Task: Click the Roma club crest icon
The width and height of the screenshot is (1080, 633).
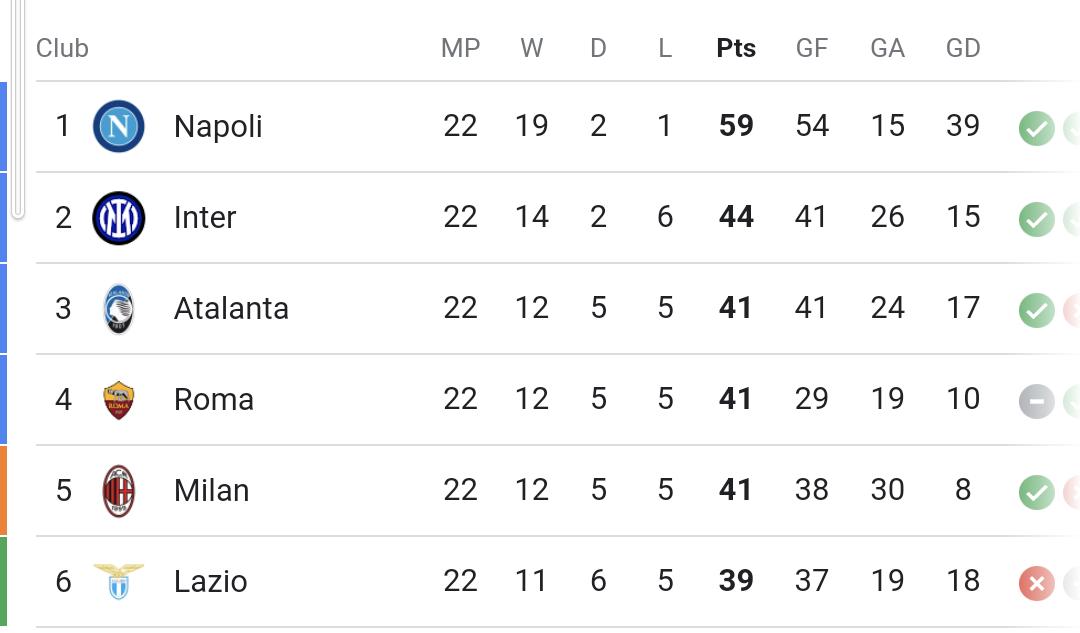Action: point(119,400)
